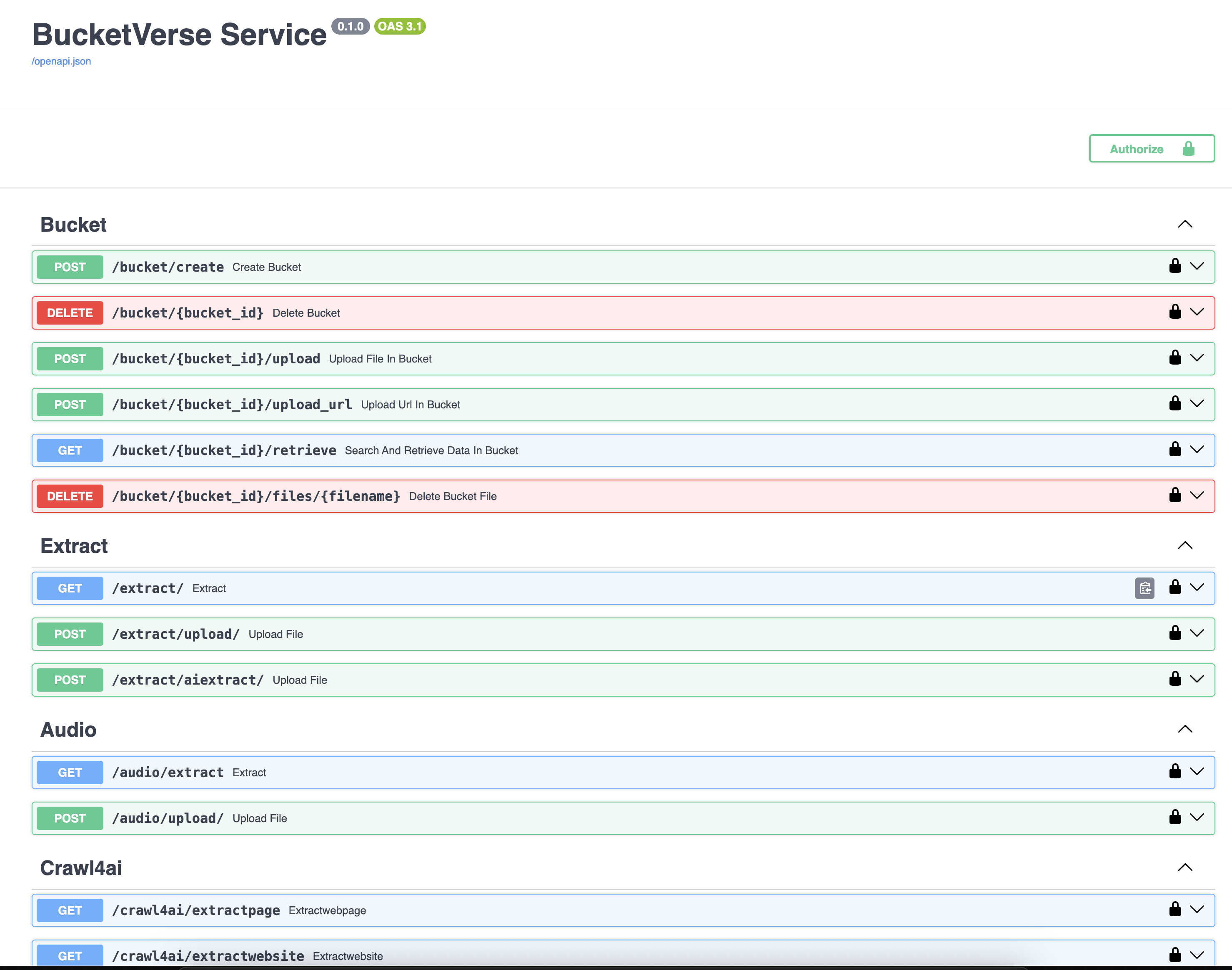1232x970 pixels.
Task: Expand the /extract/aiextract/ chevron
Action: (1197, 679)
